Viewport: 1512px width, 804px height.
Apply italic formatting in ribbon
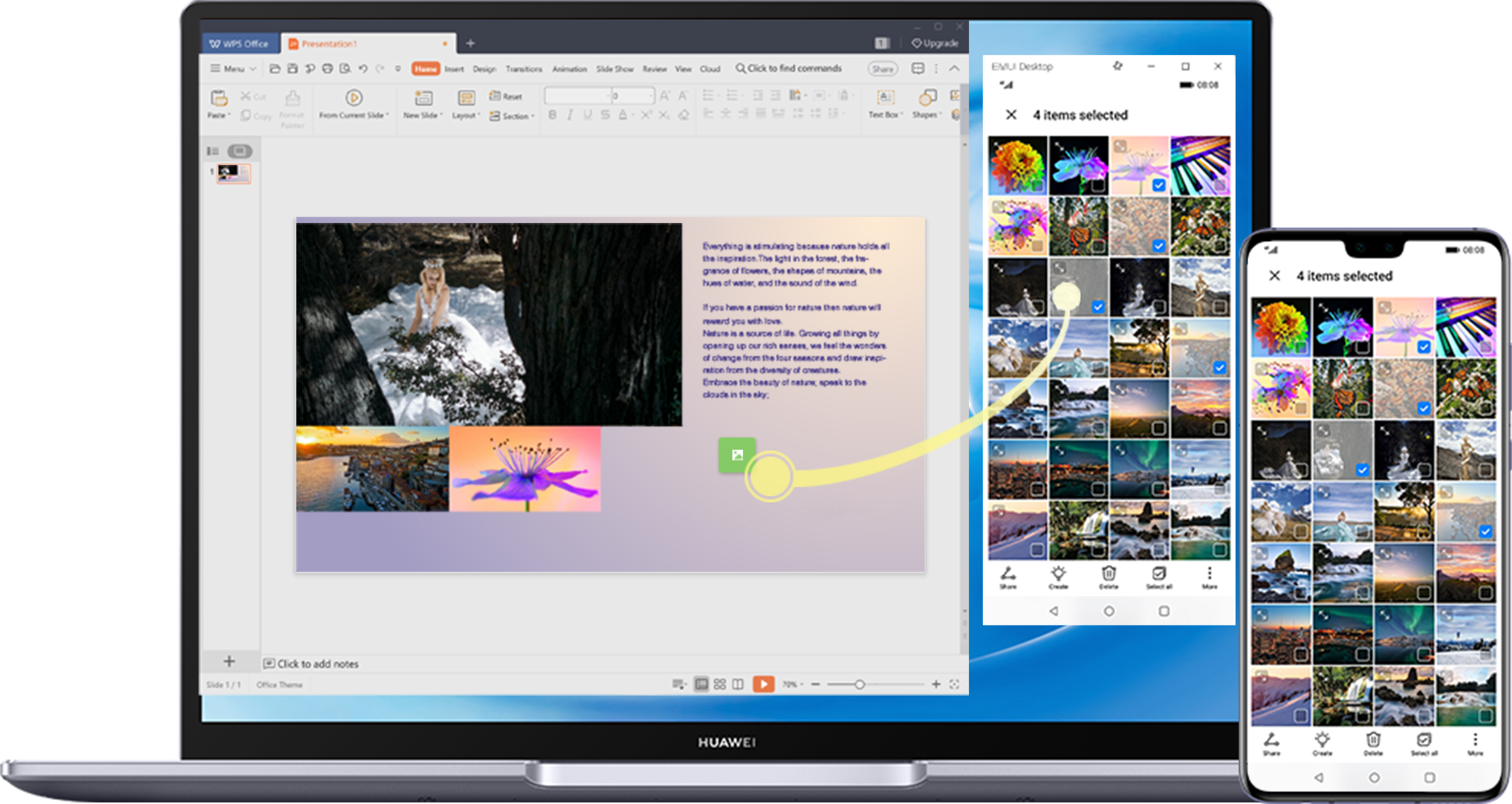point(570,115)
